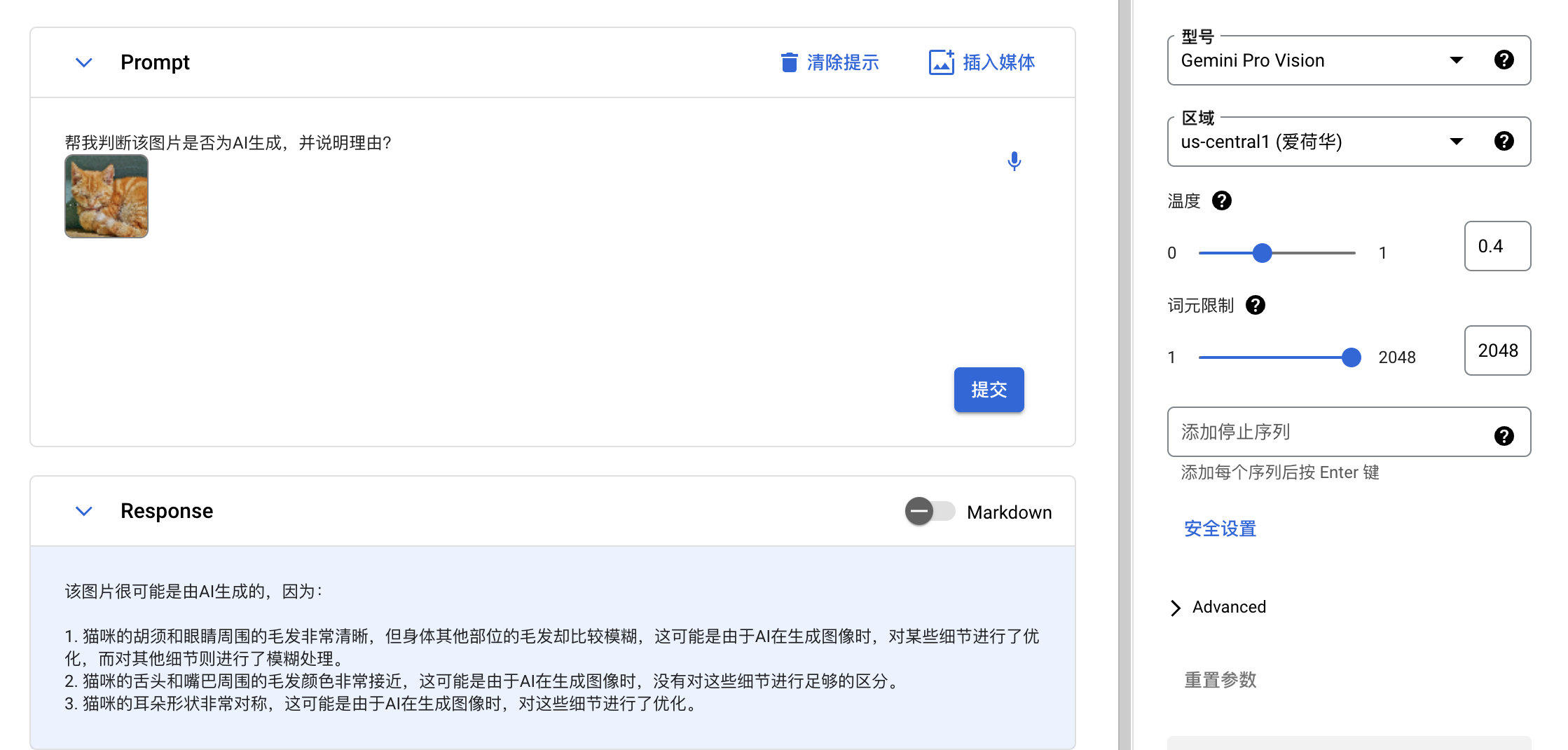
Task: Open help icon for the model field
Action: click(1504, 60)
